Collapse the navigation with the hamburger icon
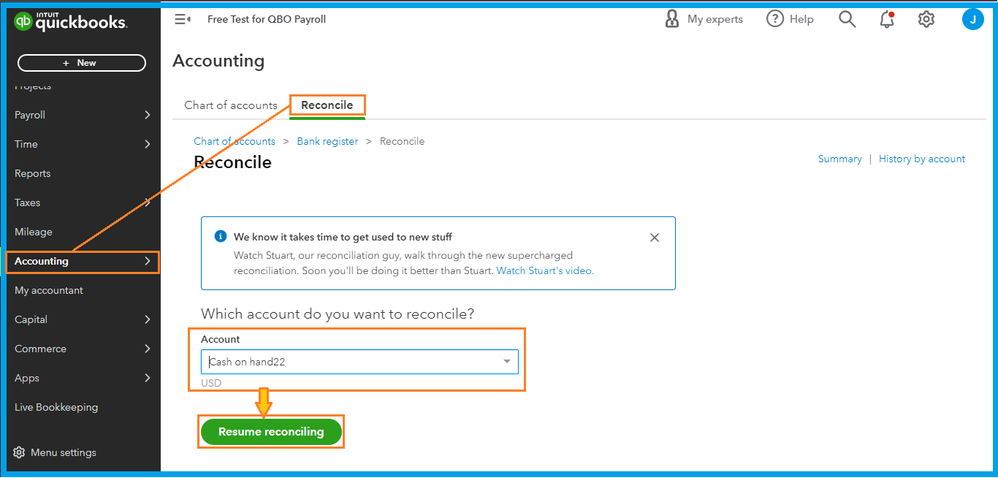 [183, 20]
